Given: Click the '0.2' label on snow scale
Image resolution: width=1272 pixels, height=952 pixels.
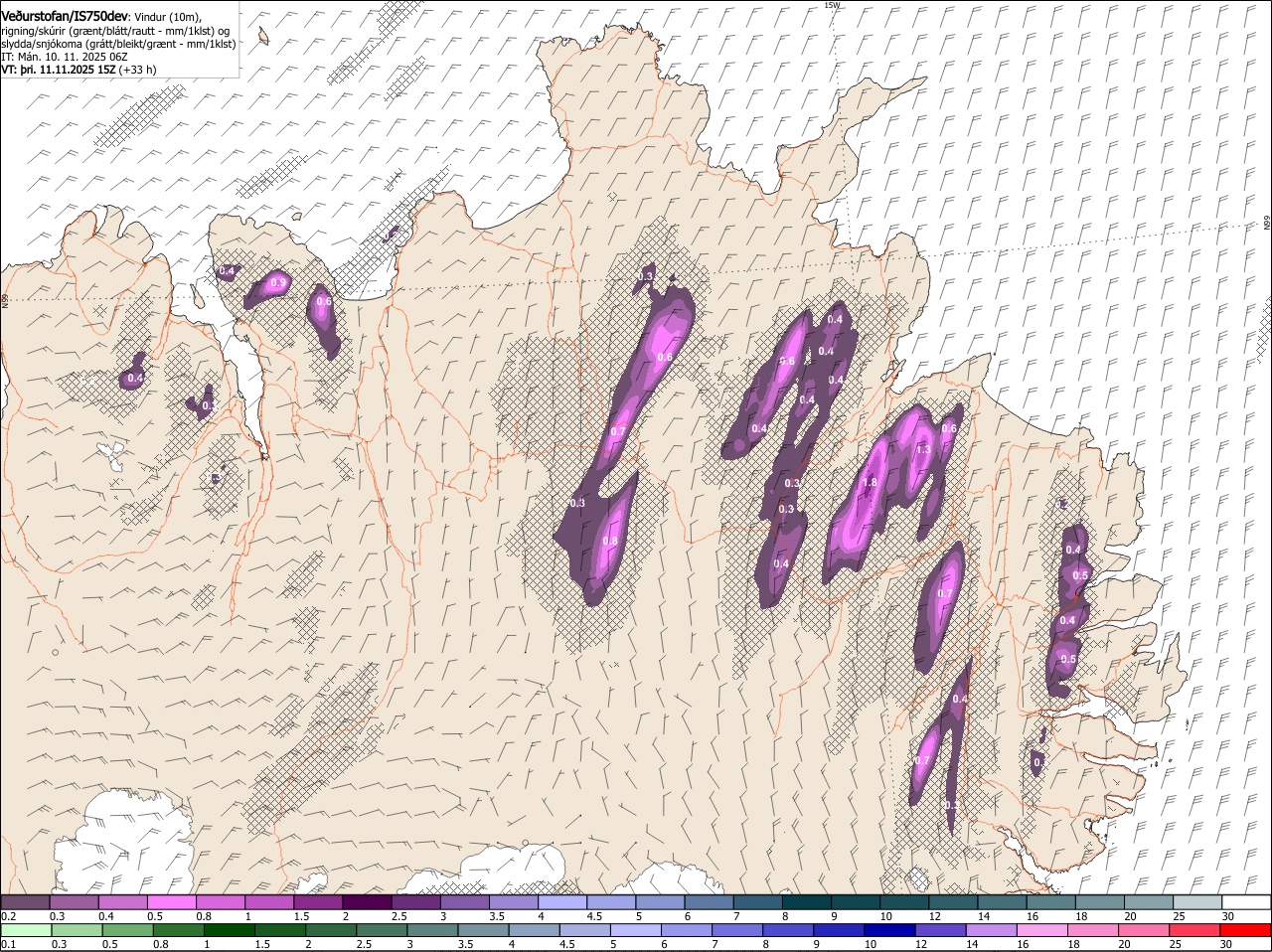Looking at the screenshot, I should pyautogui.click(x=8, y=916).
